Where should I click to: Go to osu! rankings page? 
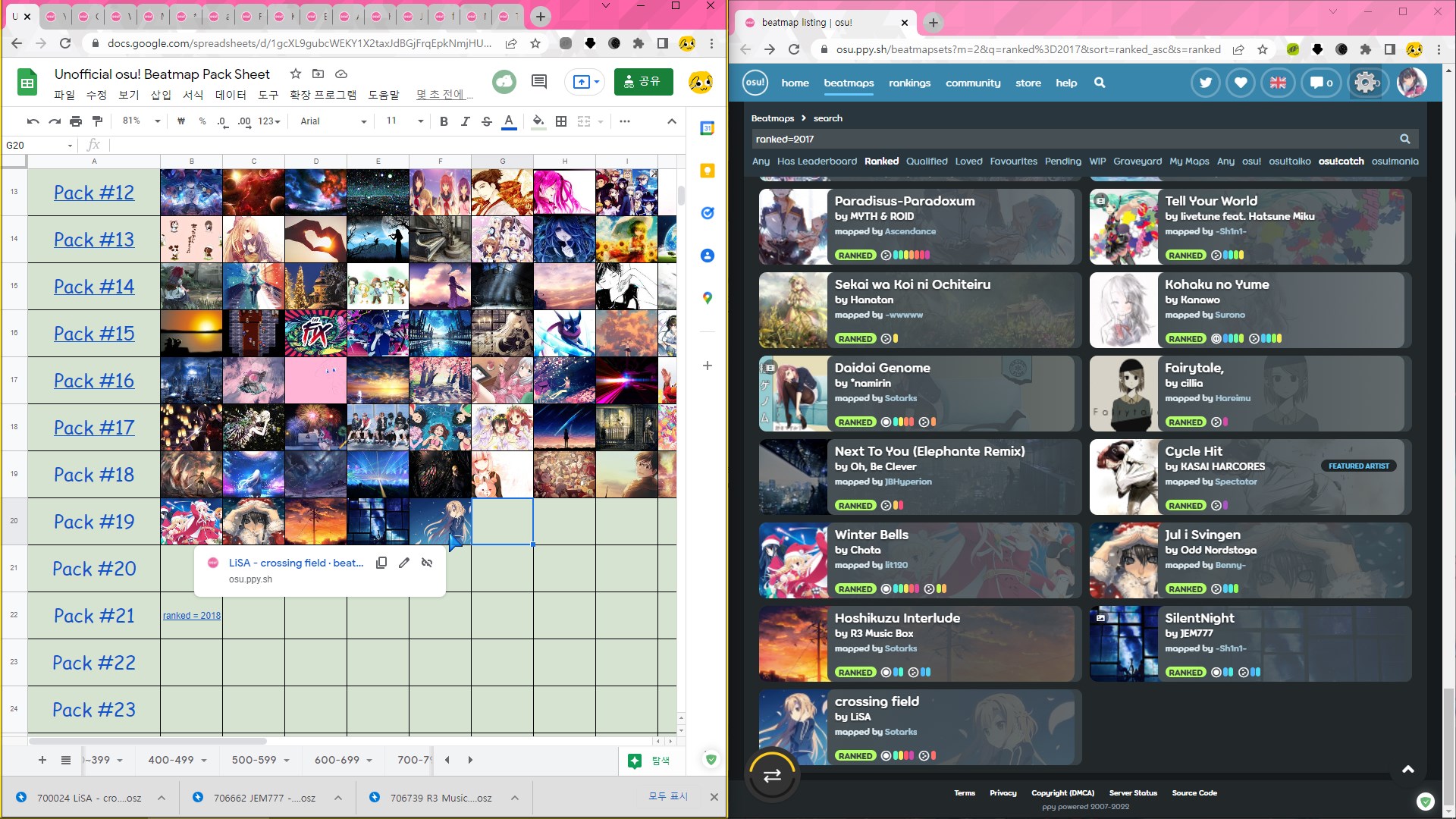pyautogui.click(x=909, y=83)
